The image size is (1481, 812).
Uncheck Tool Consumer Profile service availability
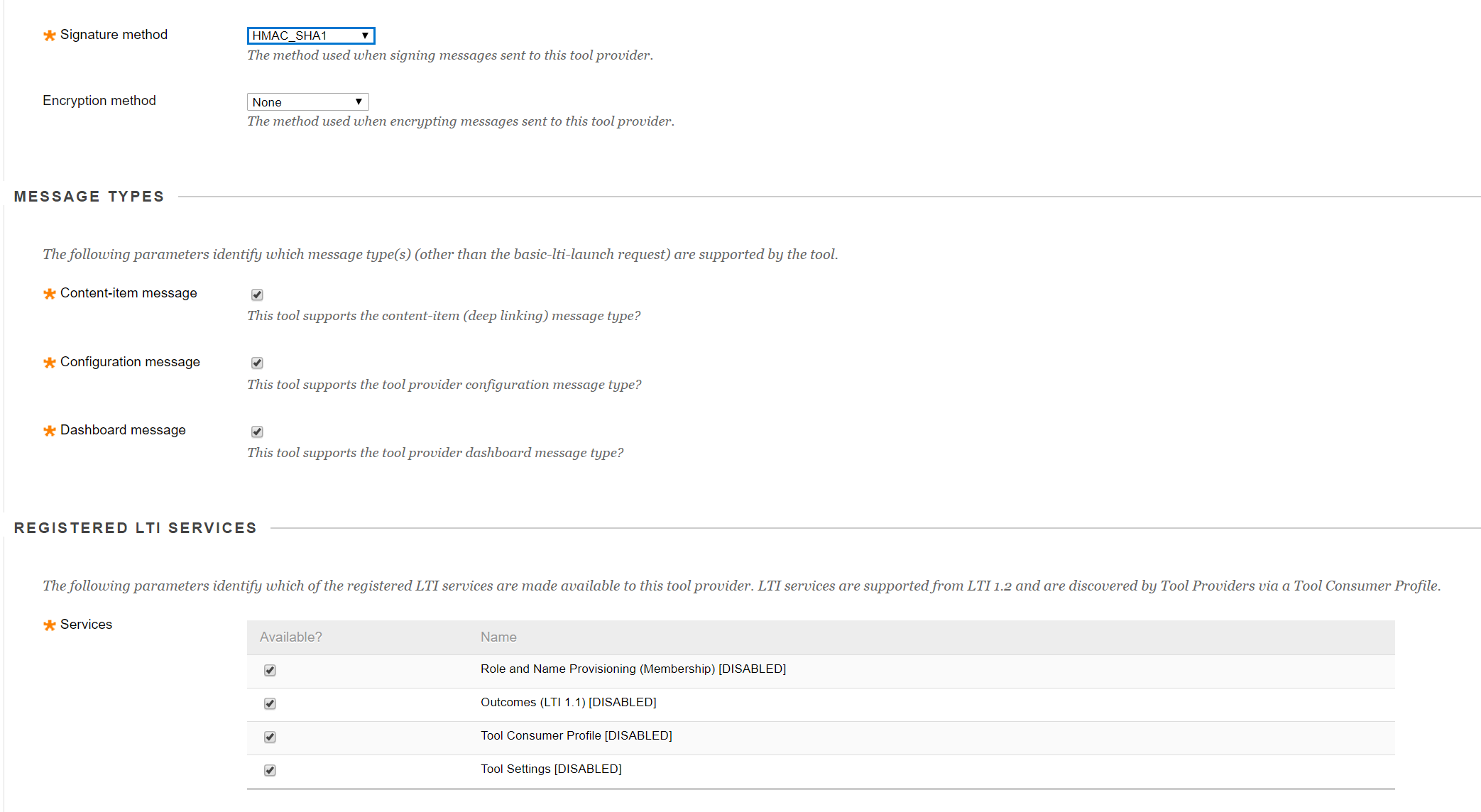pos(270,737)
